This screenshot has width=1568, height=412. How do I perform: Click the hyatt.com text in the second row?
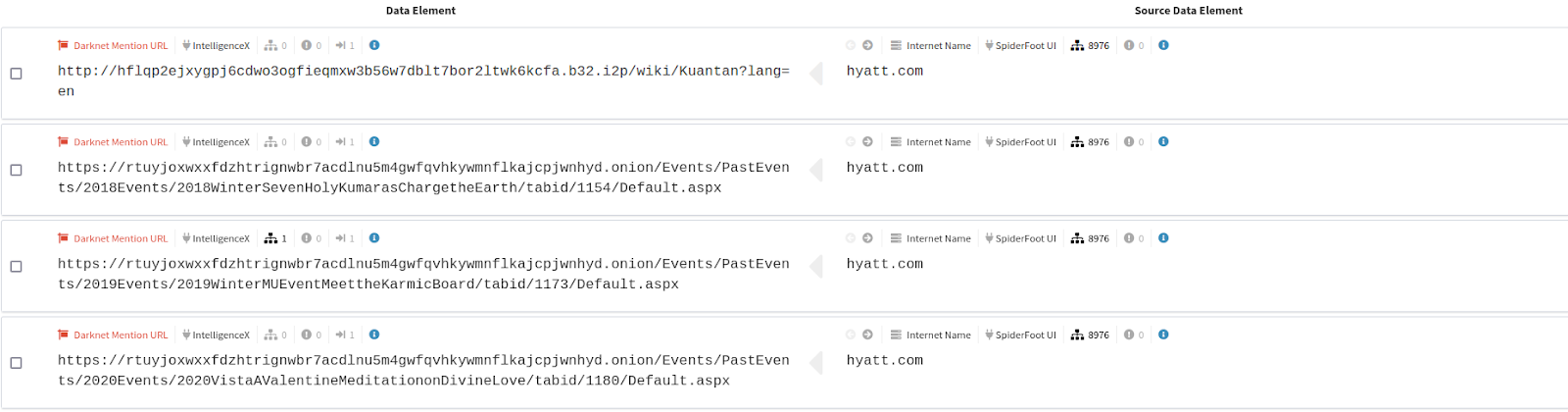885,168
